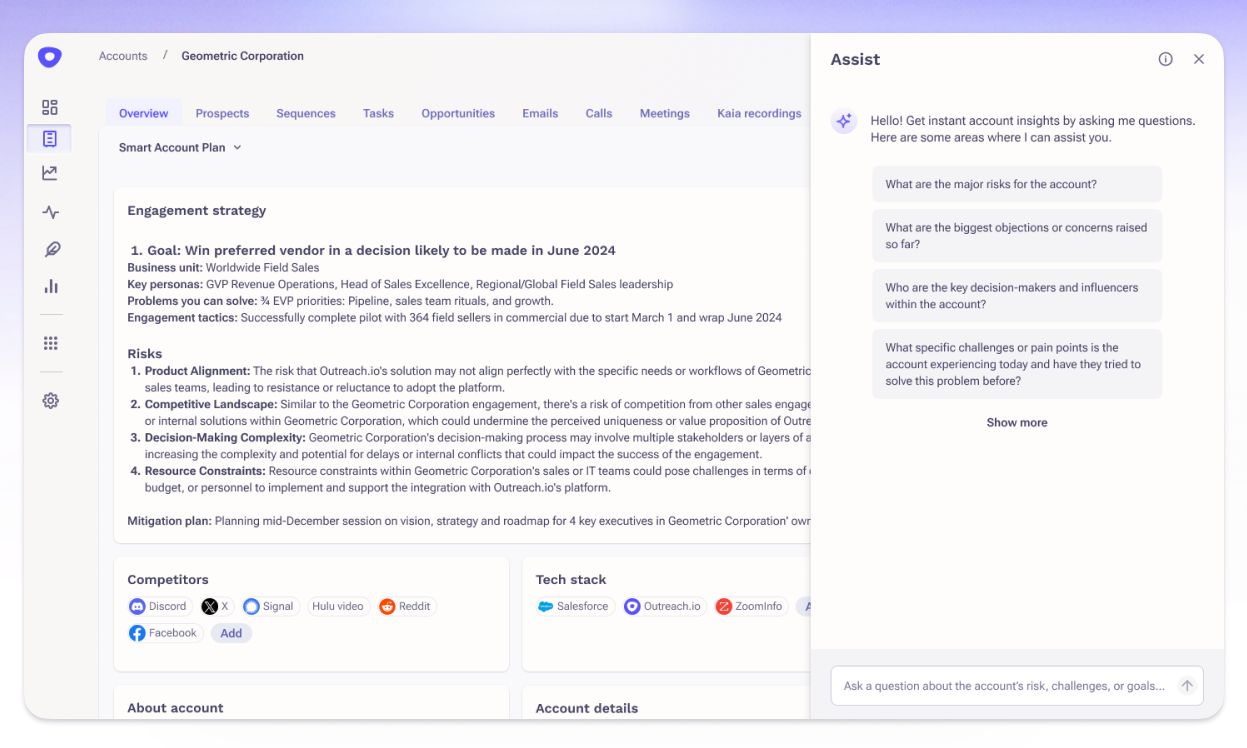Click the Goal: Win preferred vendor line
The width and height of the screenshot is (1247, 748).
click(373, 250)
